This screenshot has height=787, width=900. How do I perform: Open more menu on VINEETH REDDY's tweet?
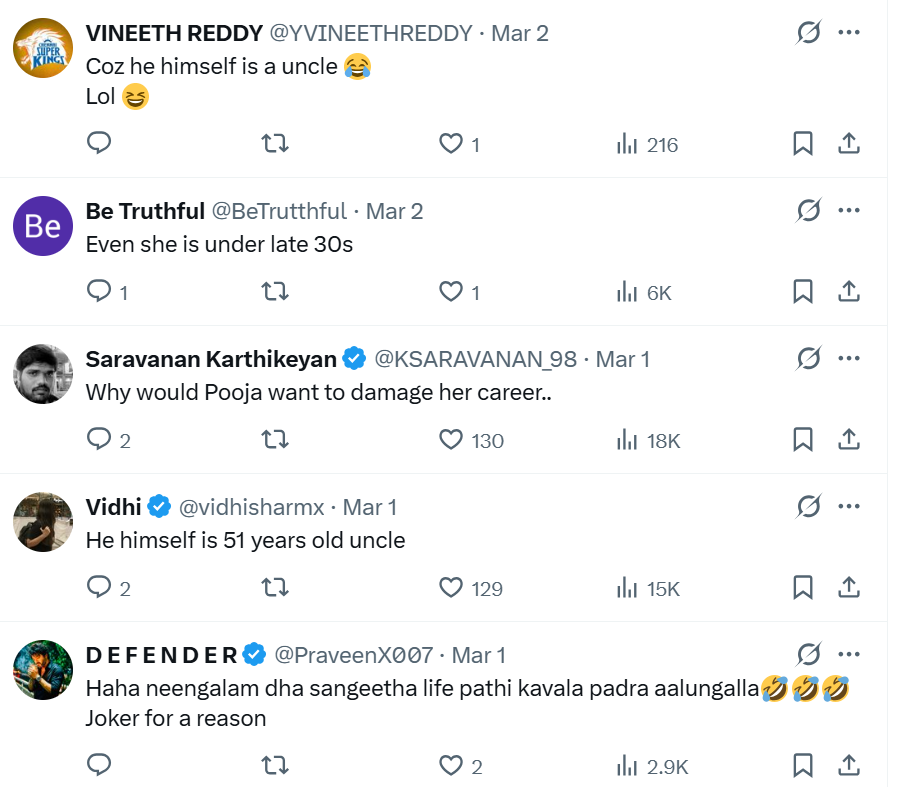[849, 33]
